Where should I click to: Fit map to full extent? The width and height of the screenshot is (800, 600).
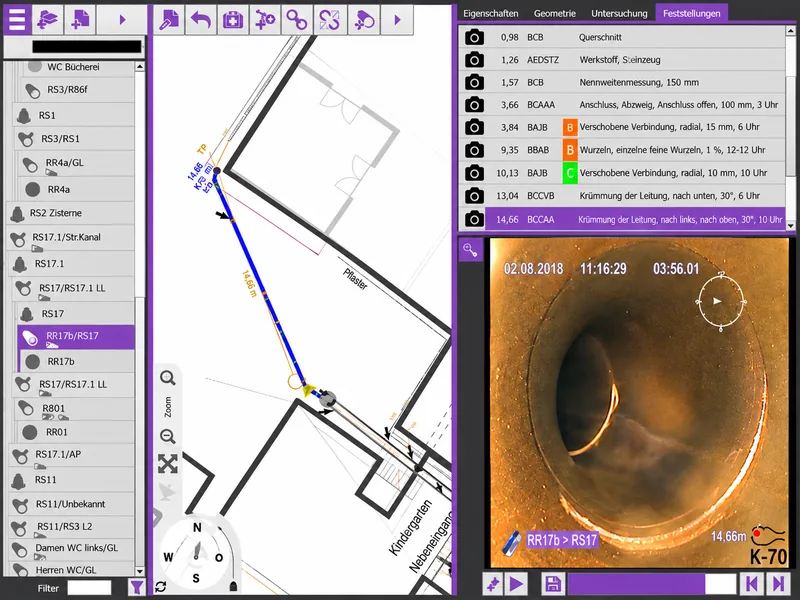167,464
